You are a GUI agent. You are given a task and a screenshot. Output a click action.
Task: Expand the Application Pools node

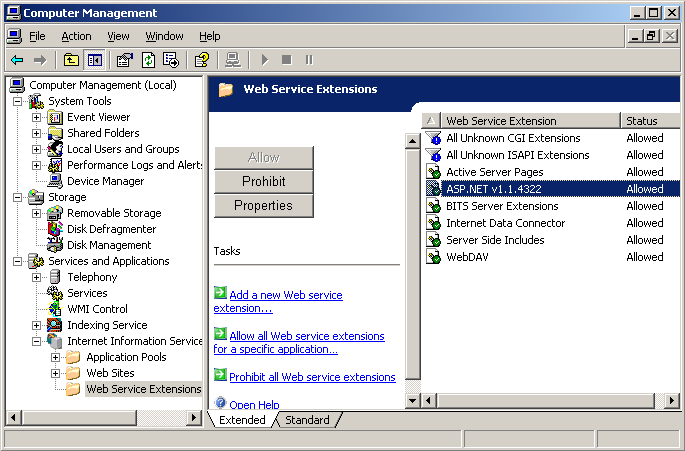click(56, 357)
